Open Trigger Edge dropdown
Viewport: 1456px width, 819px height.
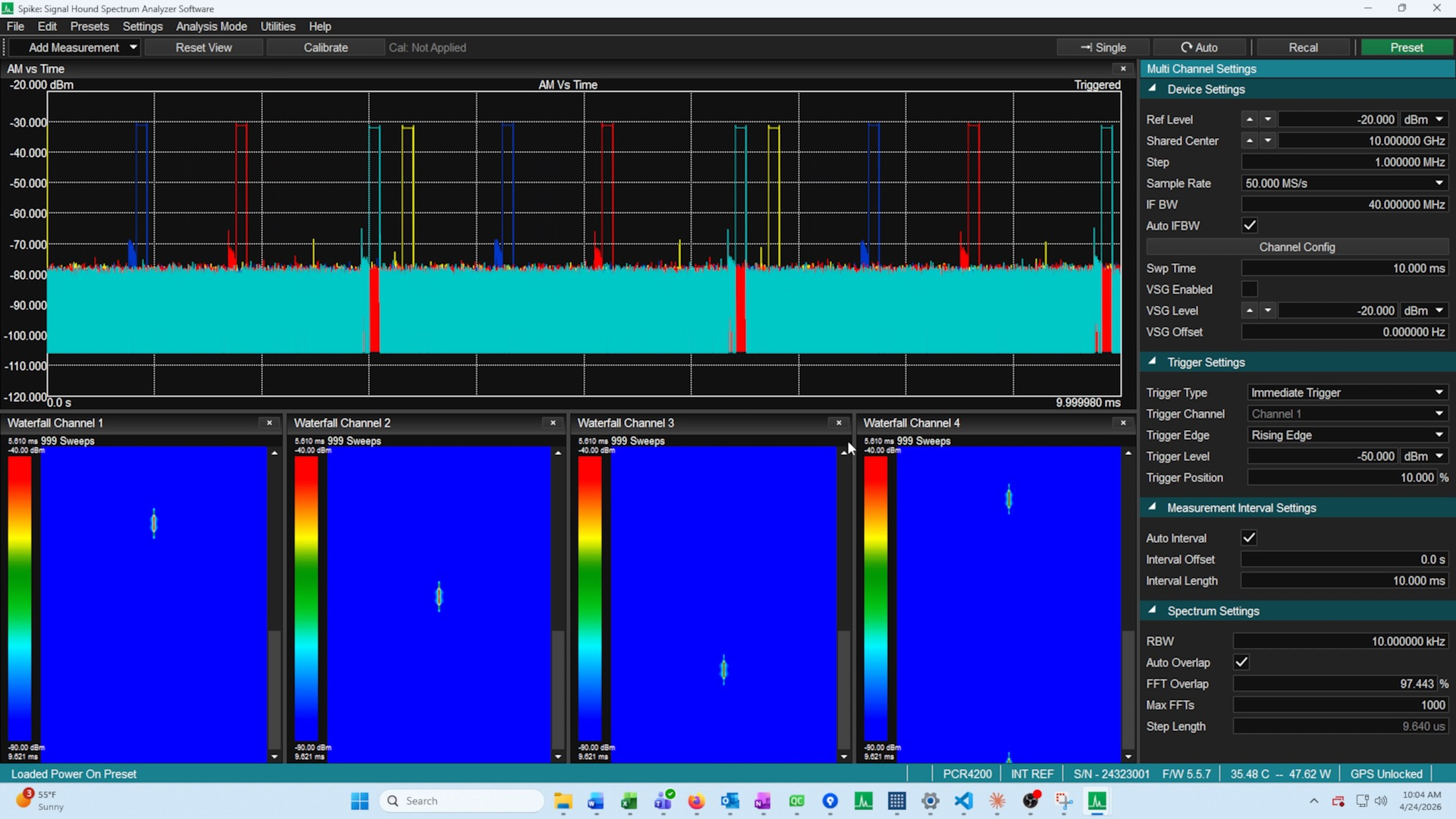point(1348,435)
